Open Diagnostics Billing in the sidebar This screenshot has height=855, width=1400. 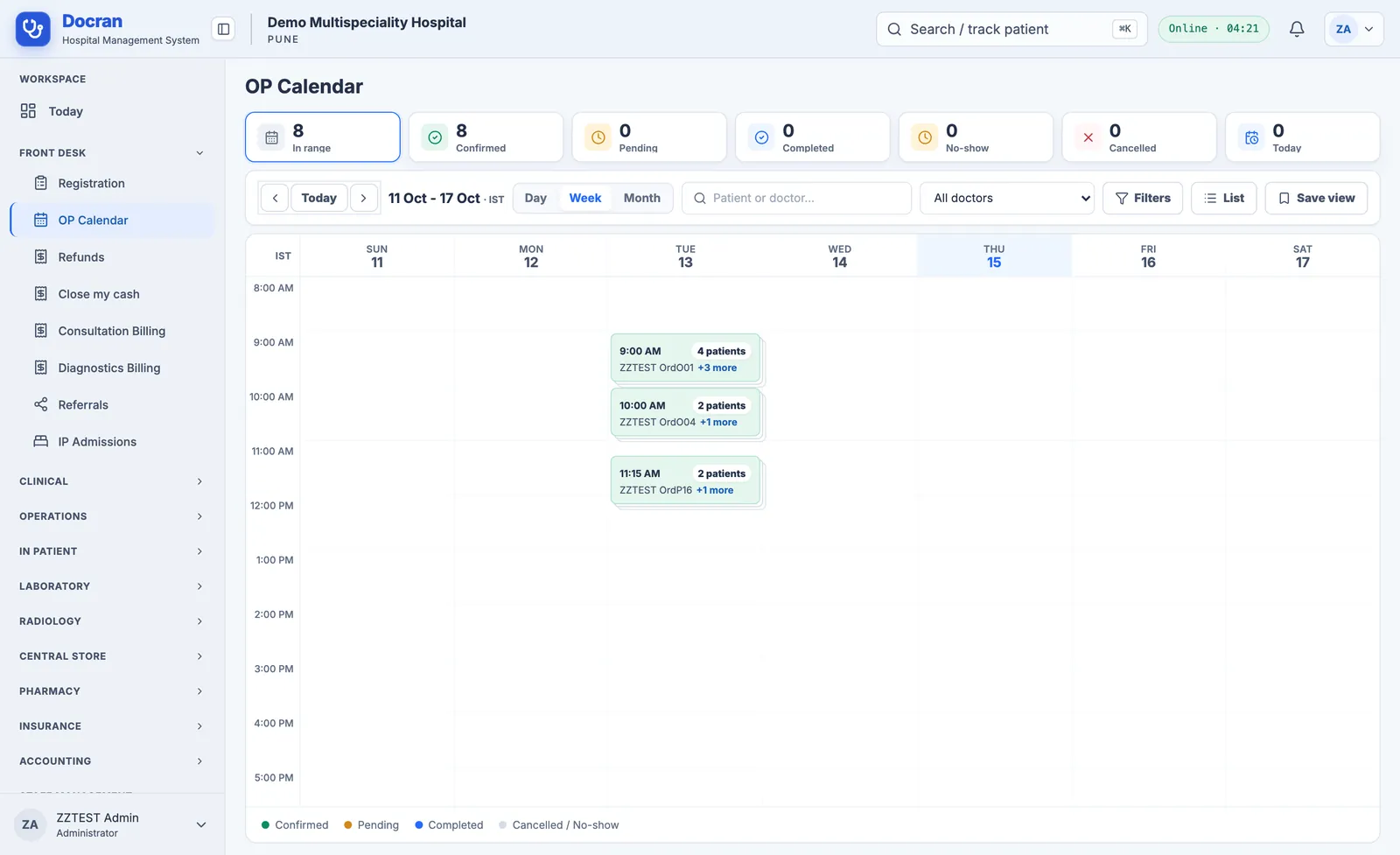(111, 368)
